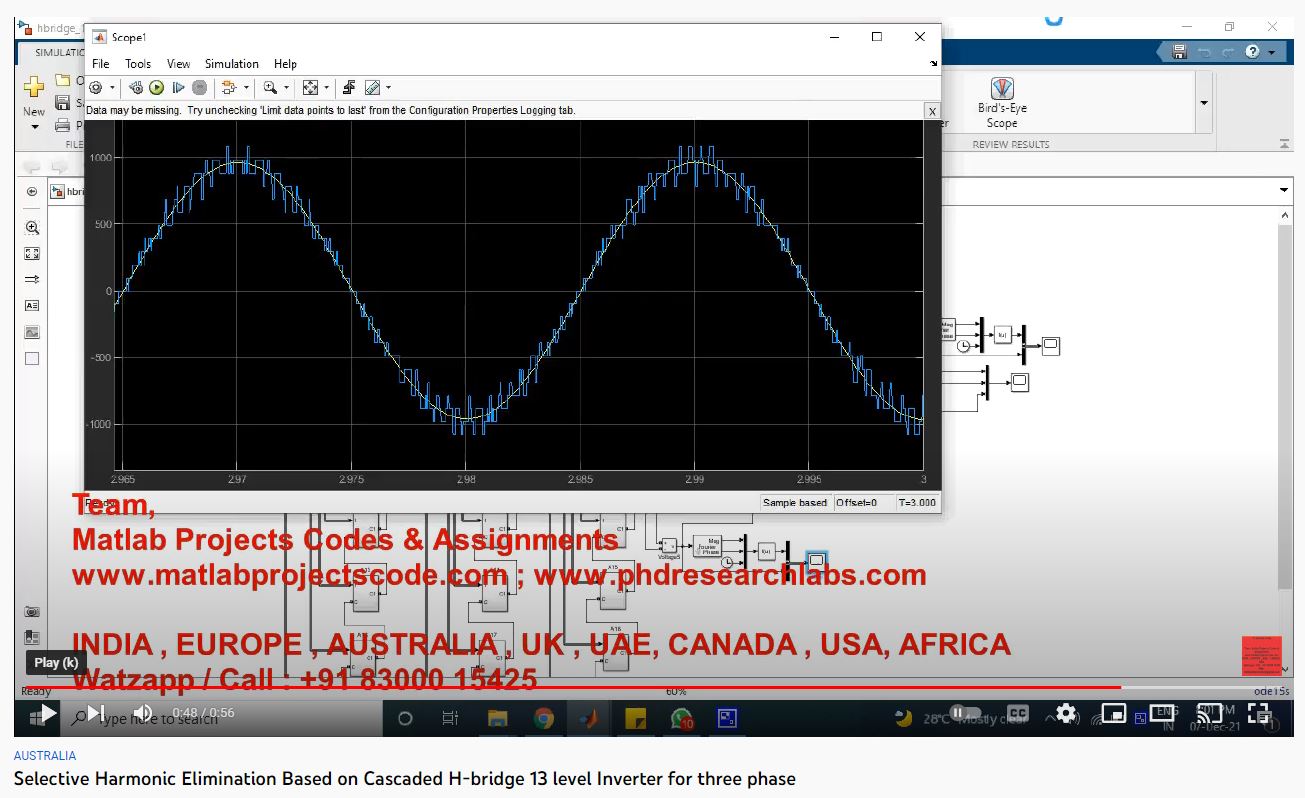Expand the cursor measurements dropdown arrow
This screenshot has height=798, width=1305.
(x=388, y=88)
